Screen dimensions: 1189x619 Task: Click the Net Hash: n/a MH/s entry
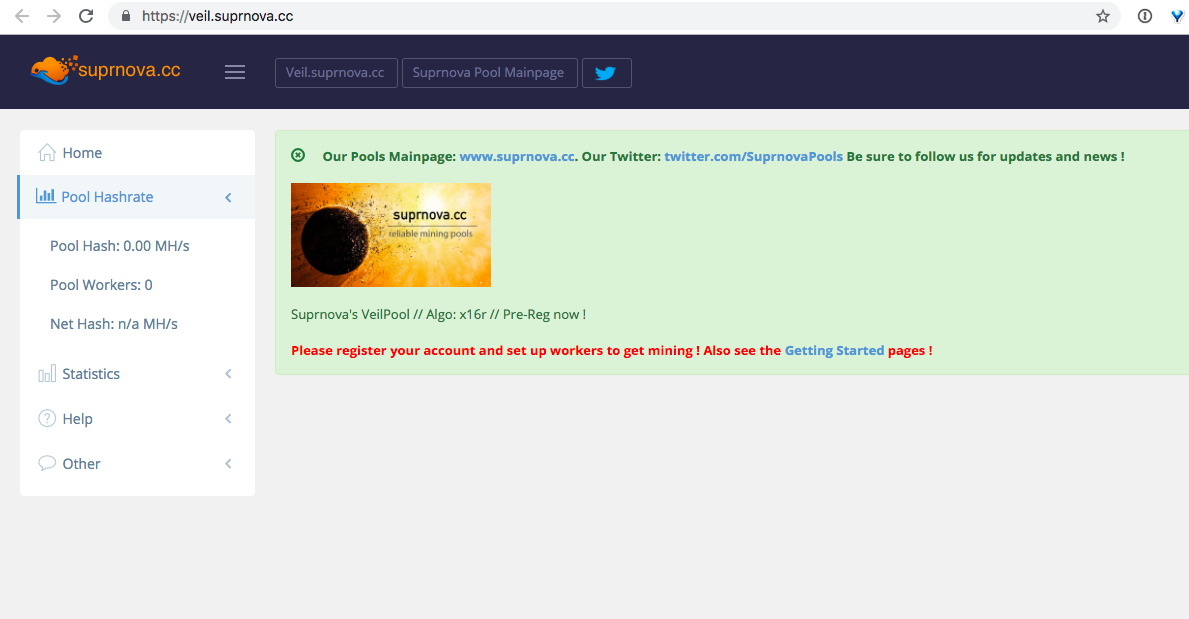click(x=114, y=324)
